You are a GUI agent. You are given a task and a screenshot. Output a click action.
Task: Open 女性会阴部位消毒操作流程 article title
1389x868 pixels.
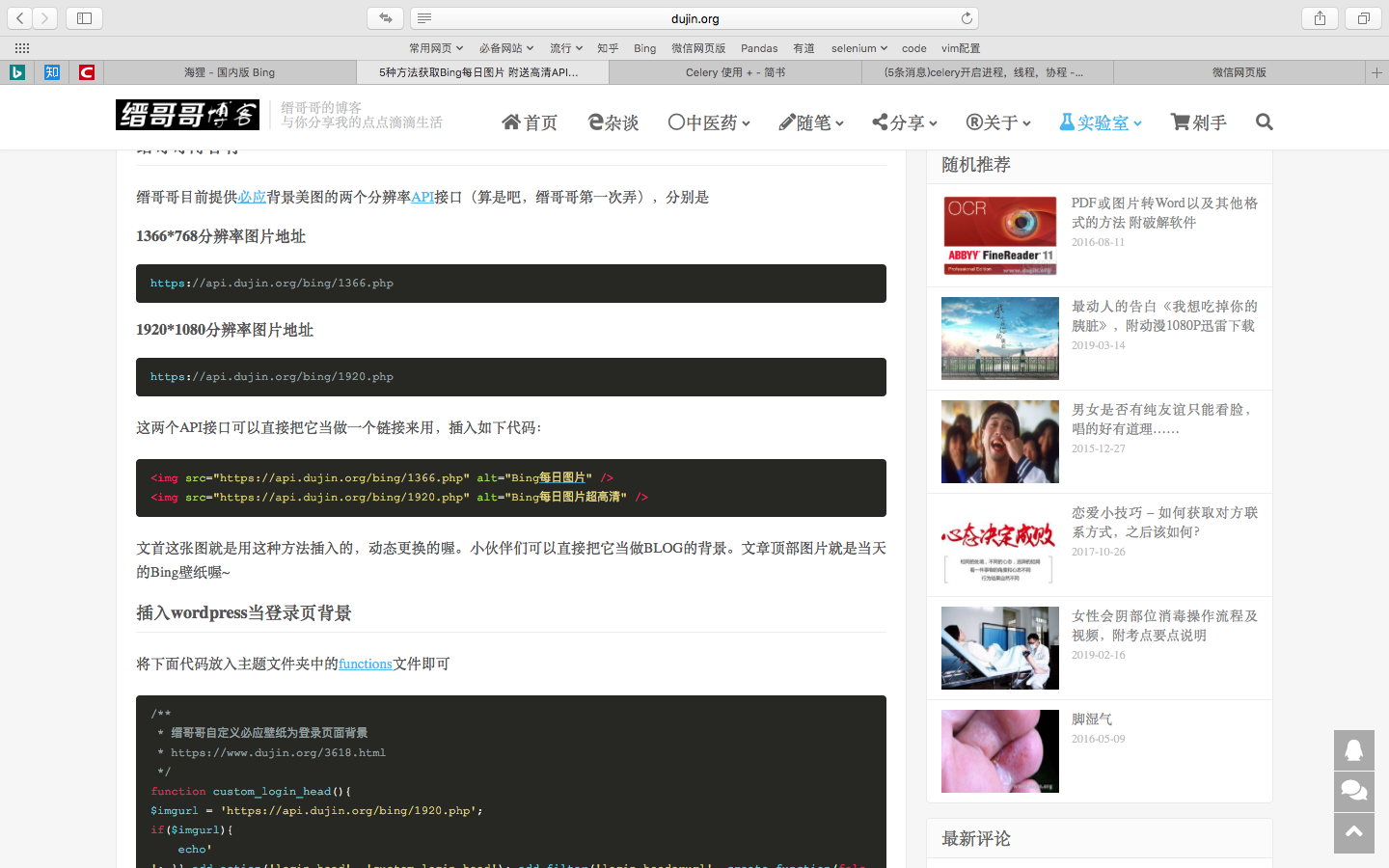click(x=1164, y=625)
